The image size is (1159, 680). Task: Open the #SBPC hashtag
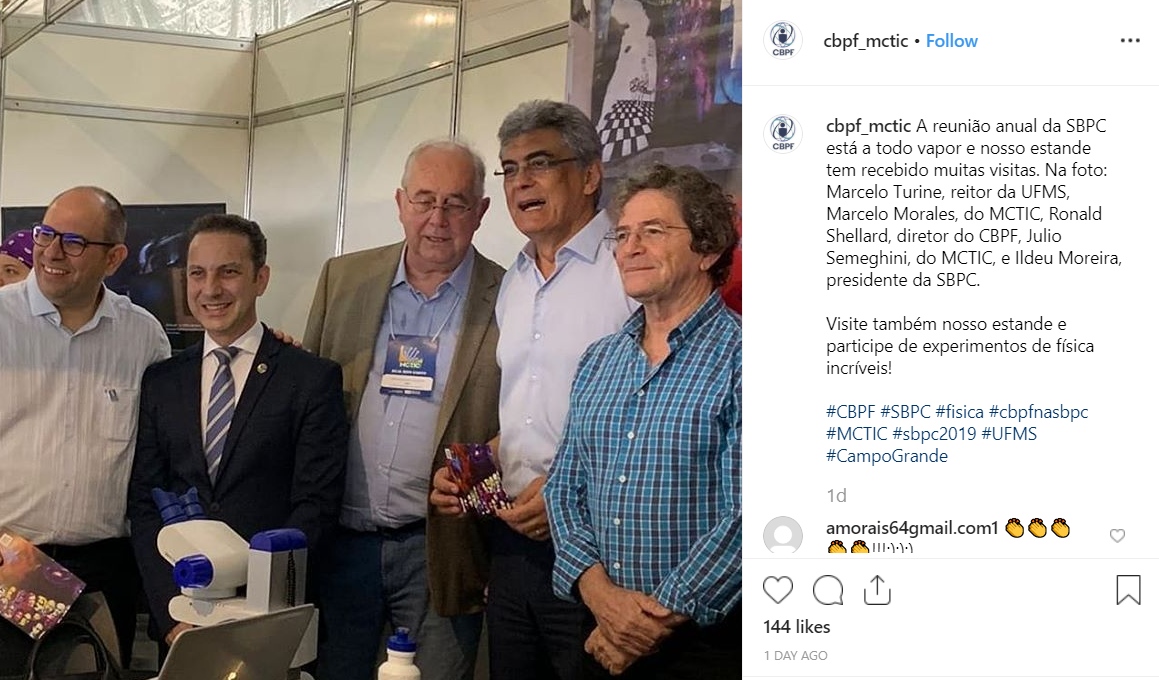(x=905, y=412)
